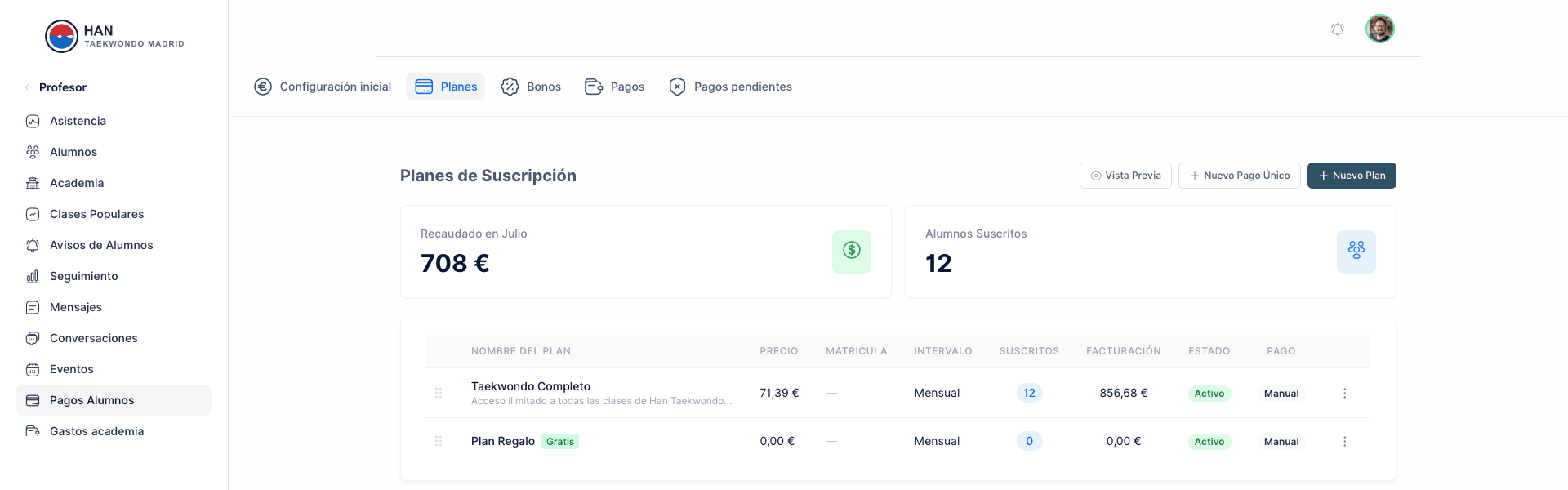Open Eventos in the sidebar
The height and width of the screenshot is (490, 1568).
pos(114,369)
